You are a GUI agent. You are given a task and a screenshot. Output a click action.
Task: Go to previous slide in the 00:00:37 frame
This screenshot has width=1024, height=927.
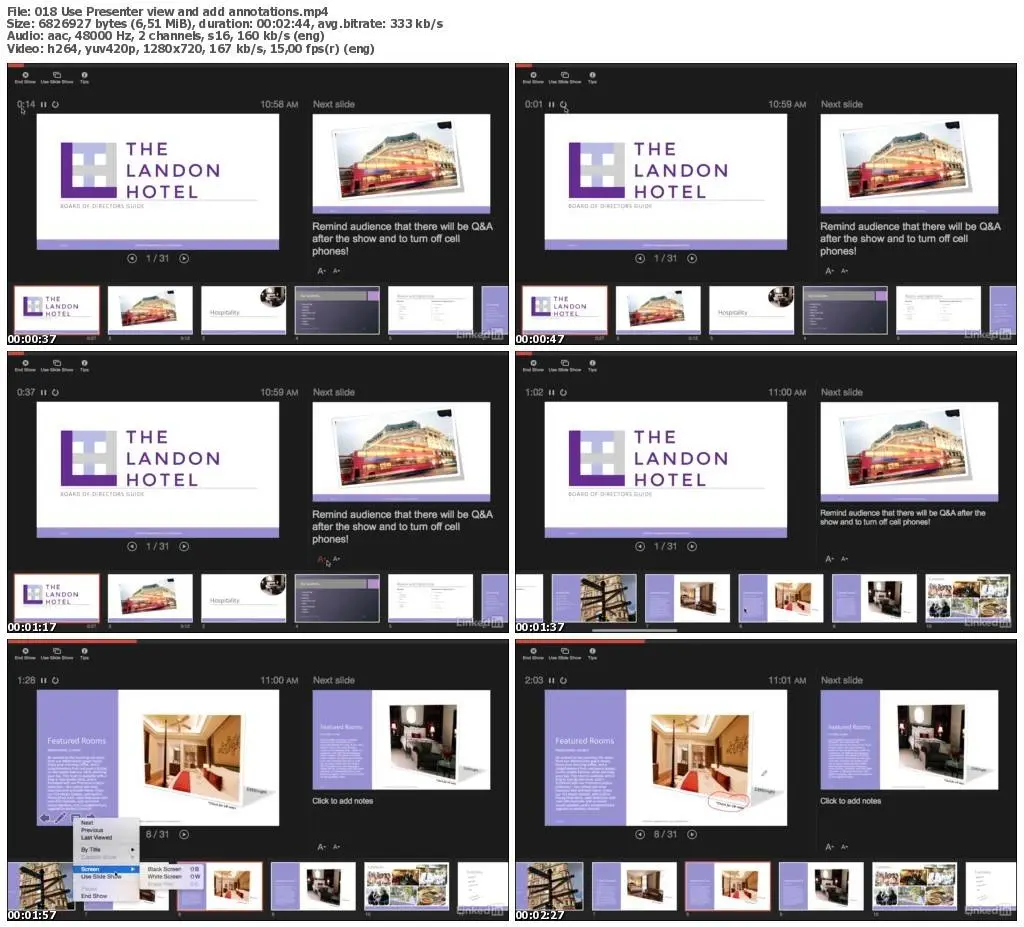coord(132,259)
